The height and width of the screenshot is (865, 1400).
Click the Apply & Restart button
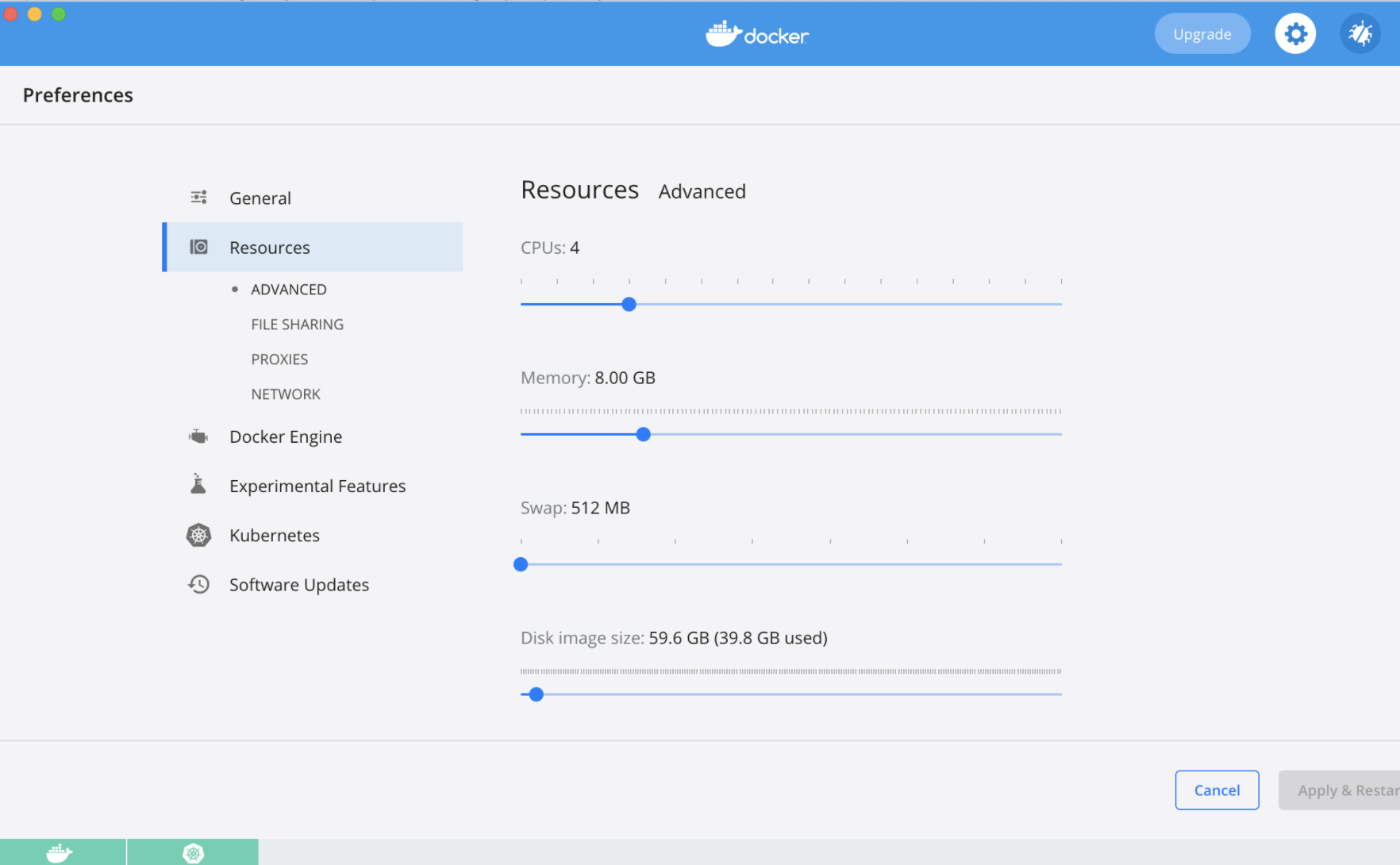[x=1339, y=790]
